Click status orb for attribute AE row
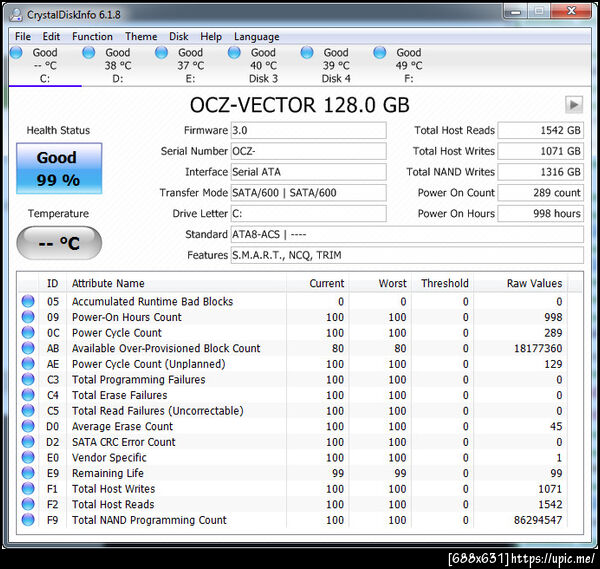The image size is (600, 569). click(28, 364)
